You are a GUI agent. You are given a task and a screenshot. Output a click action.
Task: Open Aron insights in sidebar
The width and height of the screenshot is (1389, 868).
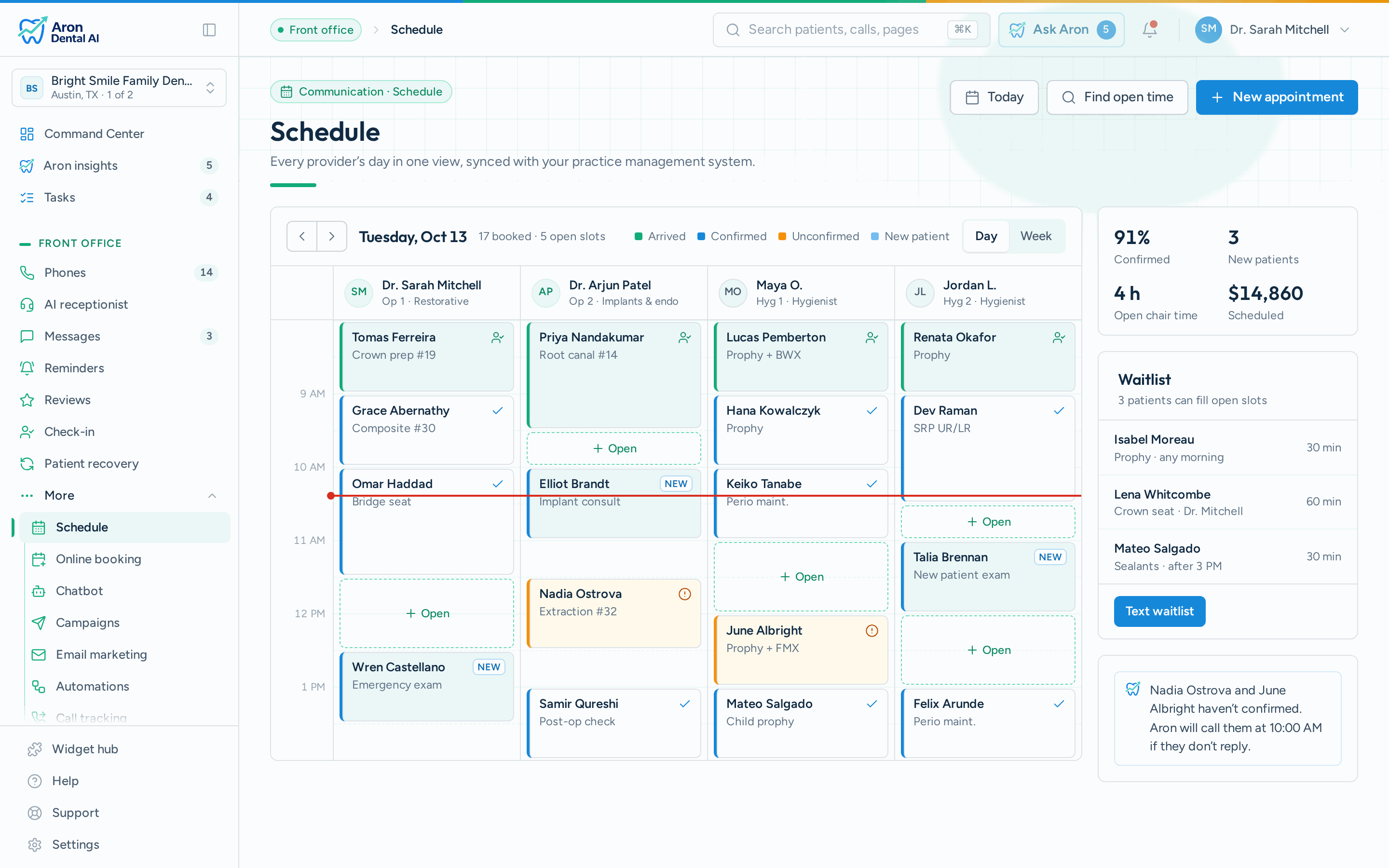coord(120,165)
